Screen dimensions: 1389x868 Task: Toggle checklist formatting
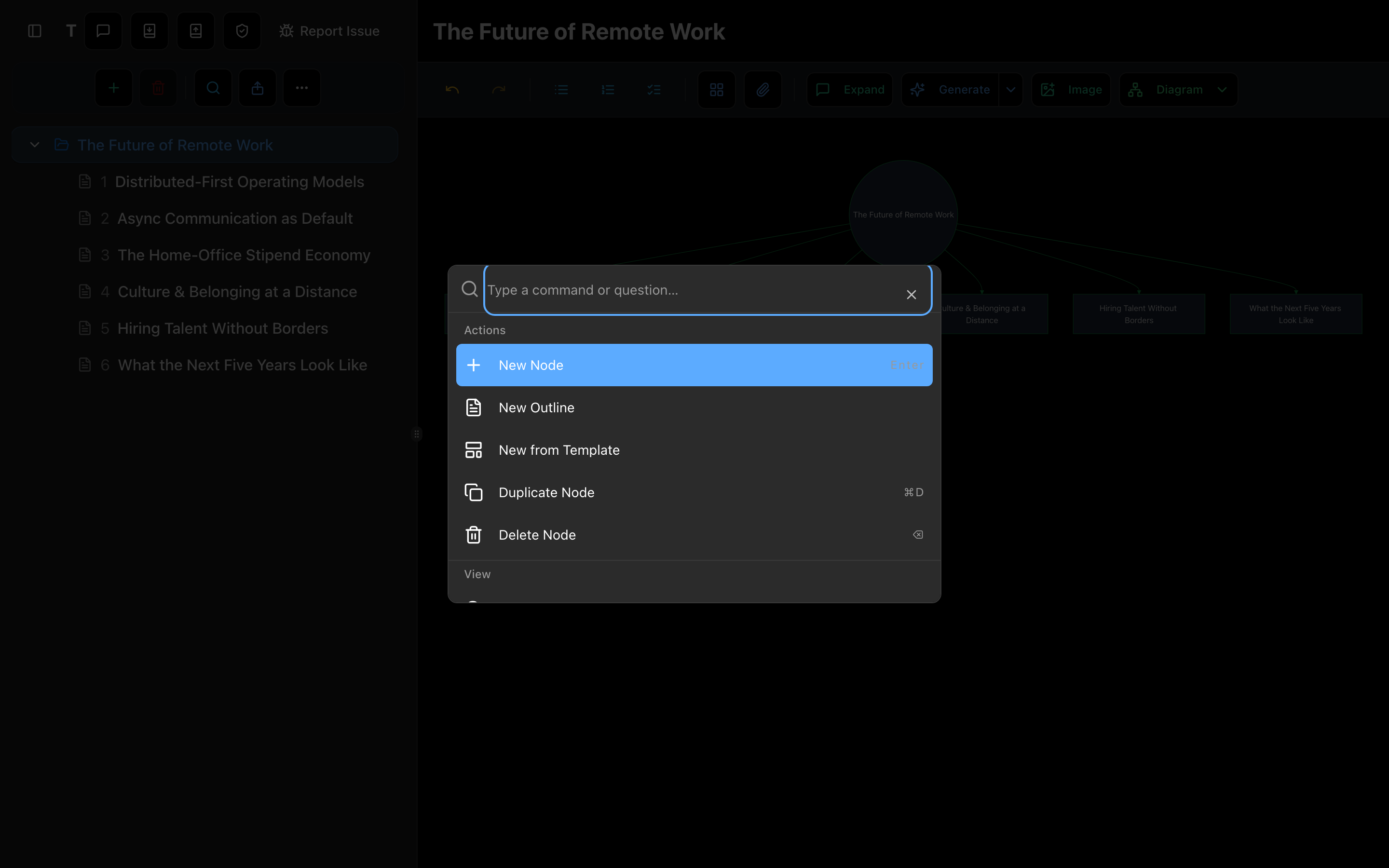654,90
